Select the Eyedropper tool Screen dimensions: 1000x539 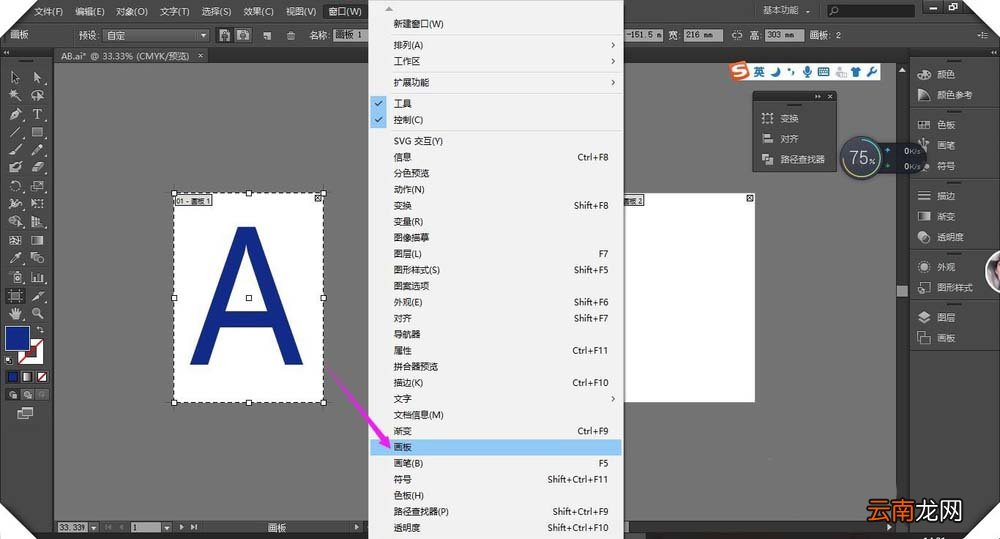15,258
